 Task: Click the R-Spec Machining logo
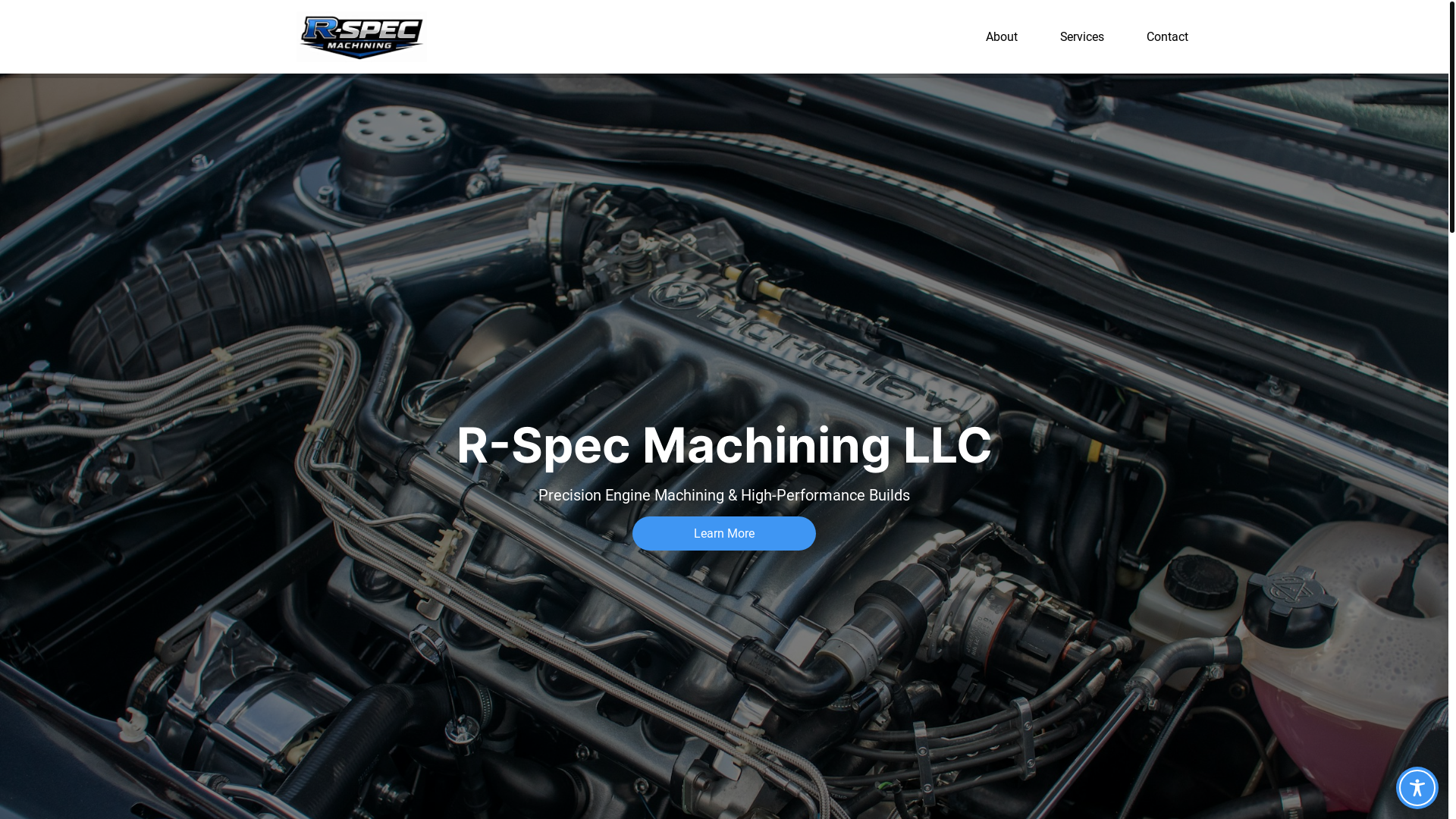[x=362, y=37]
